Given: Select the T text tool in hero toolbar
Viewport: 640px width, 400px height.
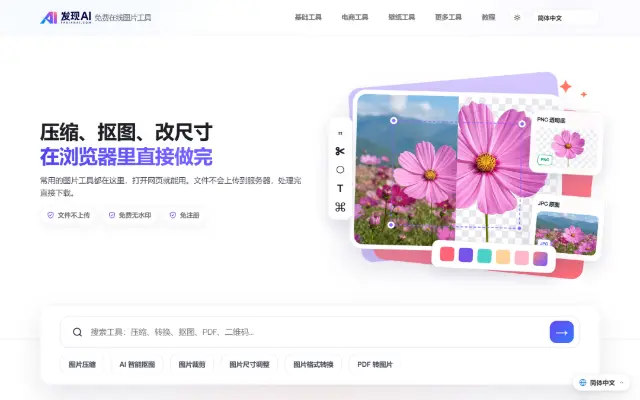Looking at the screenshot, I should coord(340,189).
